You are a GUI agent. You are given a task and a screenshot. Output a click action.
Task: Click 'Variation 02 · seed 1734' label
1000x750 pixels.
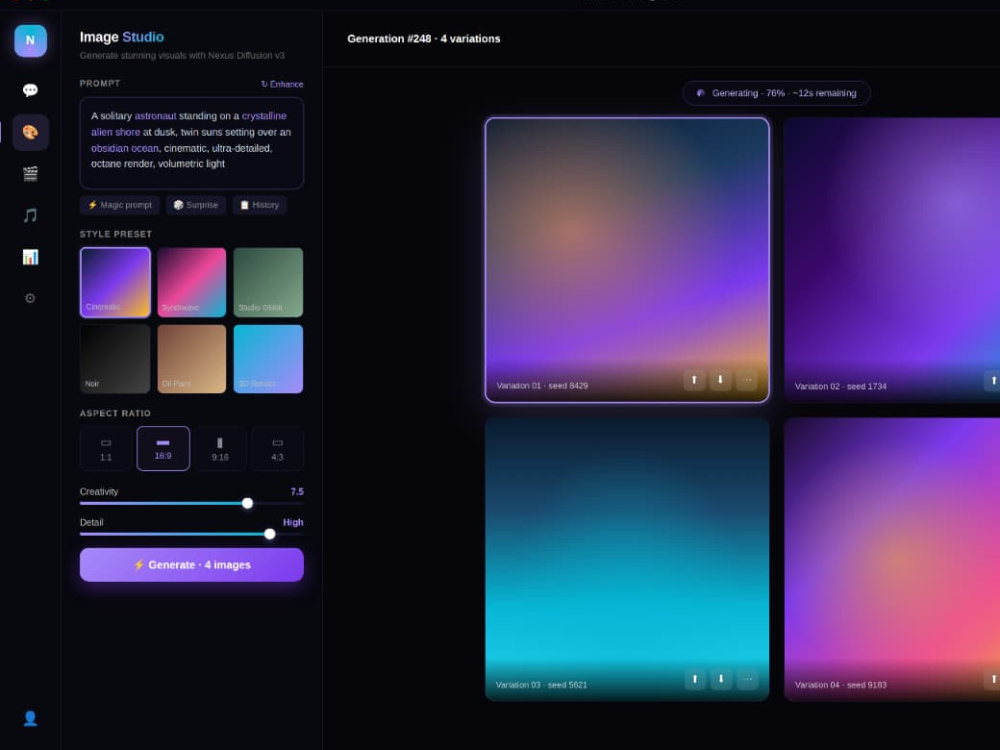(841, 386)
